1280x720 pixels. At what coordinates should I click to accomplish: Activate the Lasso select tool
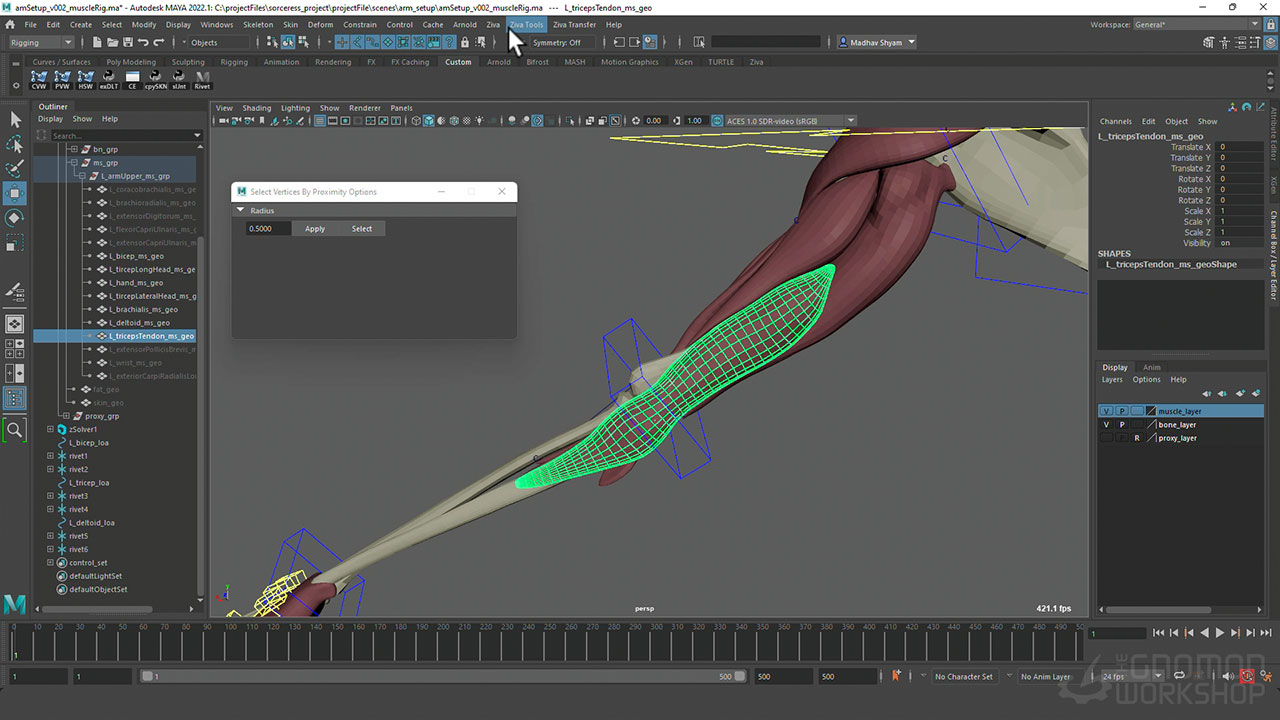tap(15, 144)
